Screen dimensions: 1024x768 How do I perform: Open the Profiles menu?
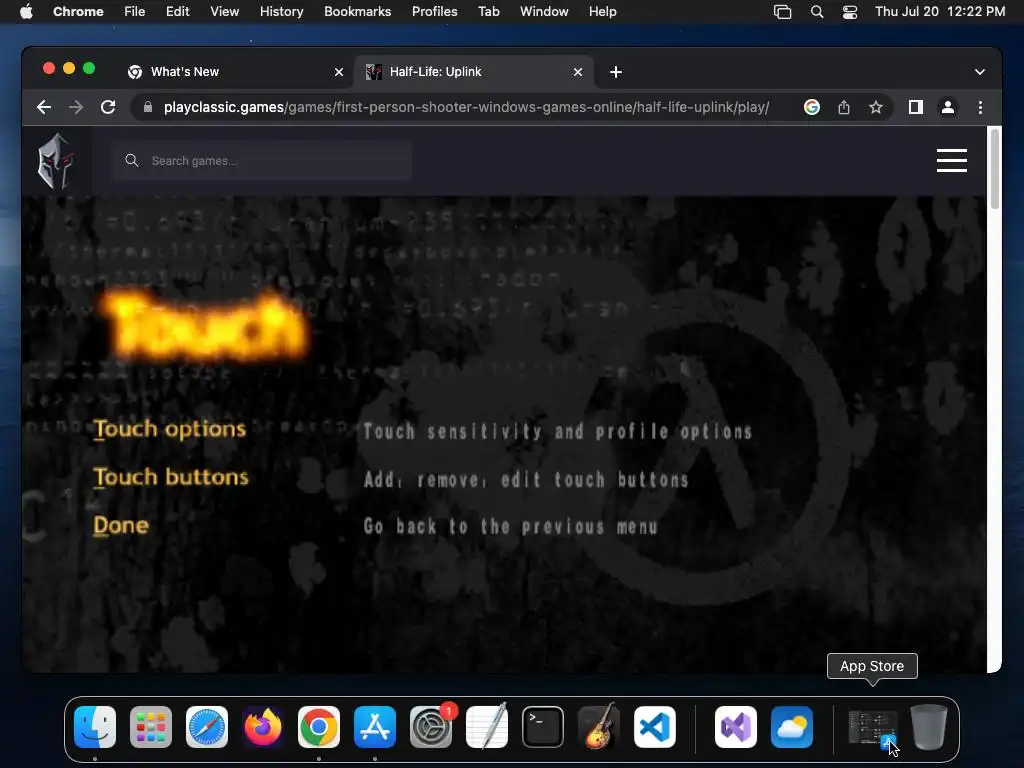click(434, 12)
